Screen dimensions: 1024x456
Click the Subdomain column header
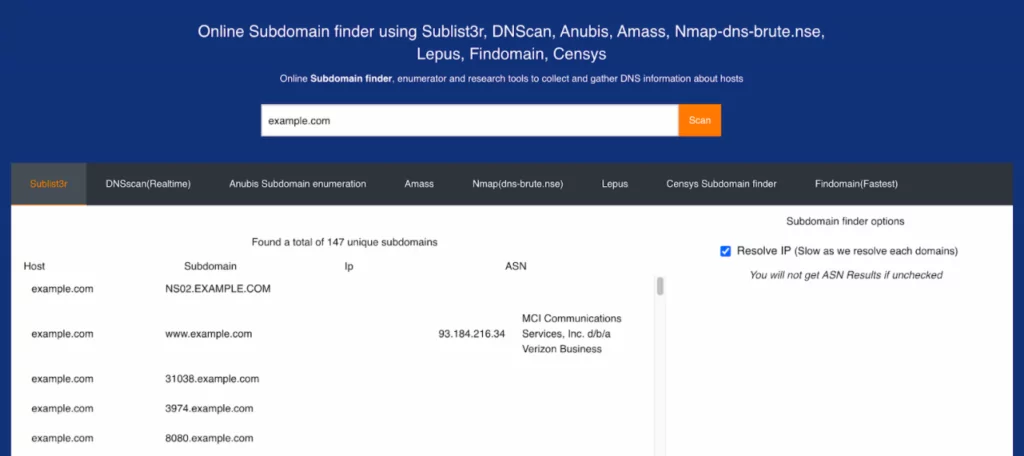click(x=210, y=267)
